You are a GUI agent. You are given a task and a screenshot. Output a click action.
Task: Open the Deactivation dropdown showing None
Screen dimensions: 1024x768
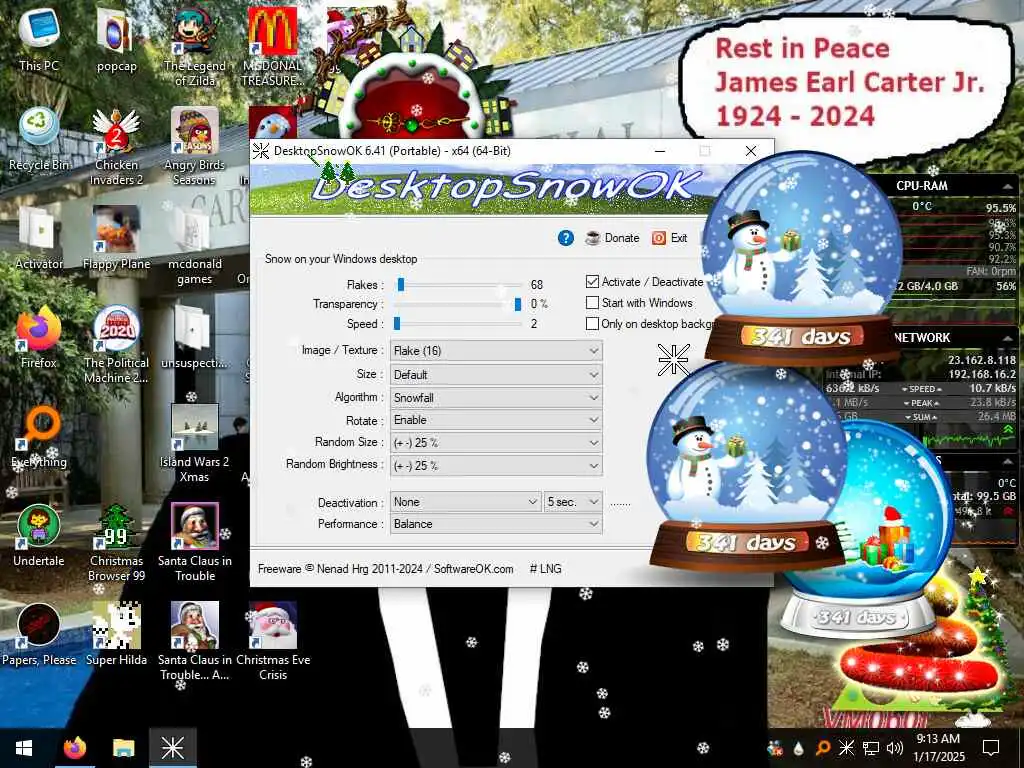(466, 502)
